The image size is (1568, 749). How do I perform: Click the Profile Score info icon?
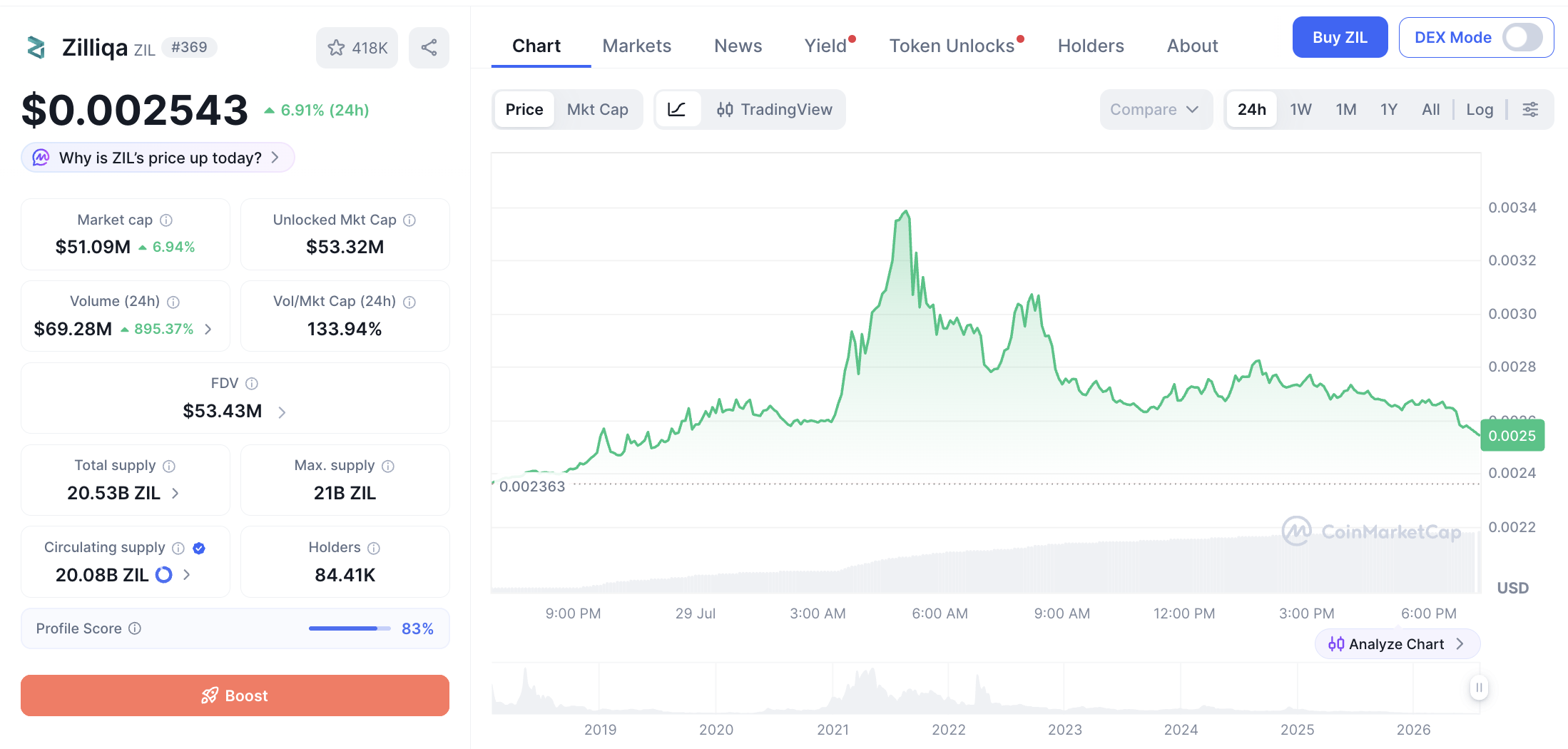click(135, 628)
